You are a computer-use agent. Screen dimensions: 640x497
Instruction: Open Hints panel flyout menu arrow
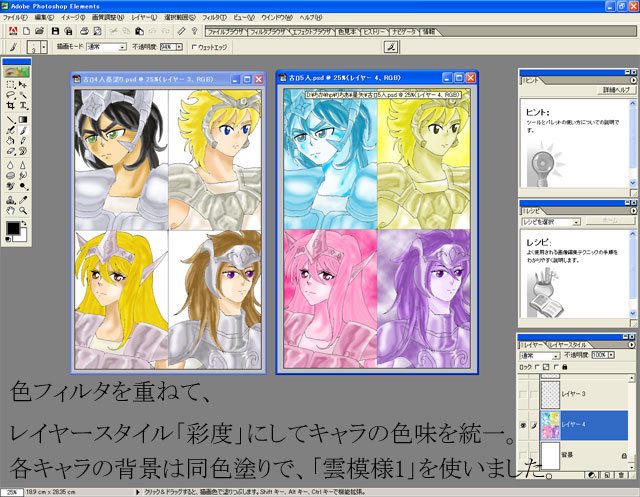point(633,80)
